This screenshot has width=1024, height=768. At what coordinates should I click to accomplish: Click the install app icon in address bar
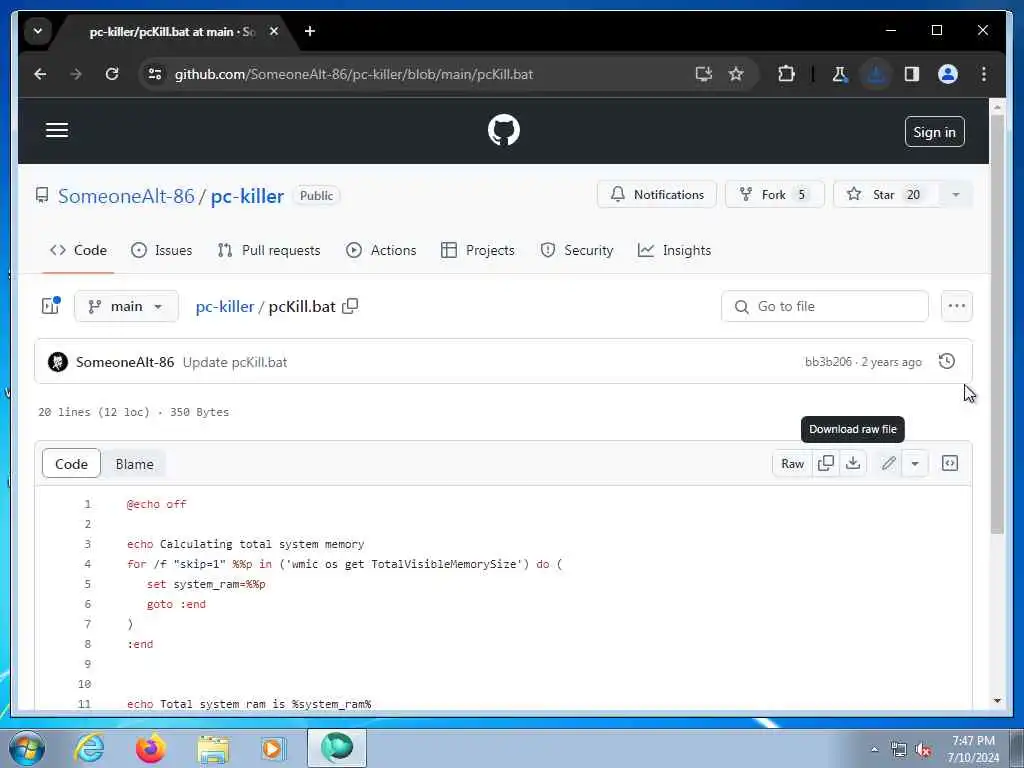[703, 74]
